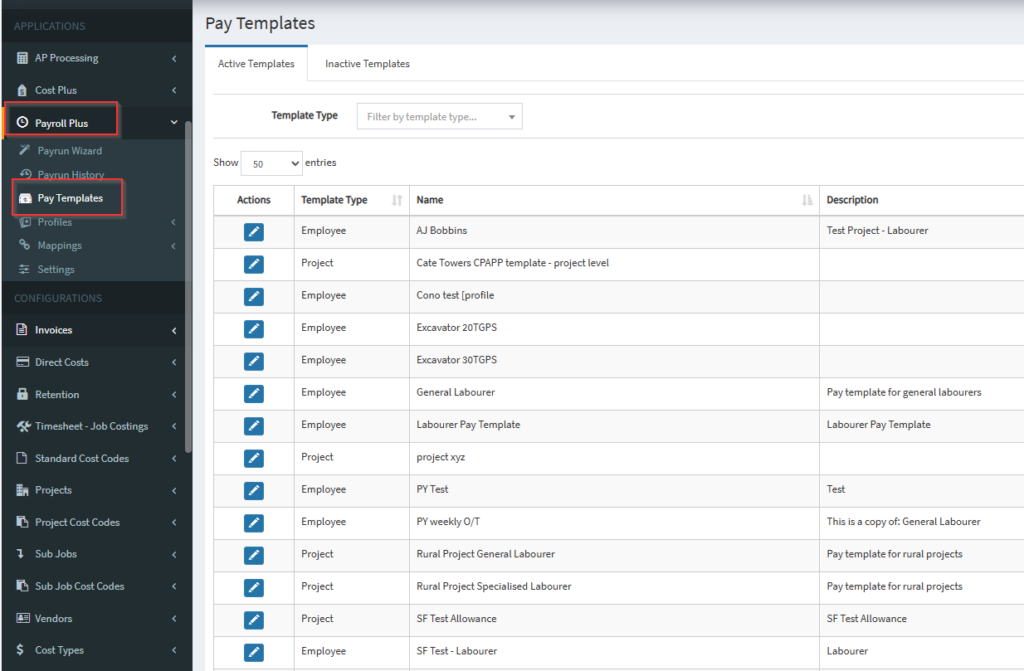This screenshot has width=1024, height=671.
Task: Click the Payrun Wizard wand icon
Action: (25, 151)
